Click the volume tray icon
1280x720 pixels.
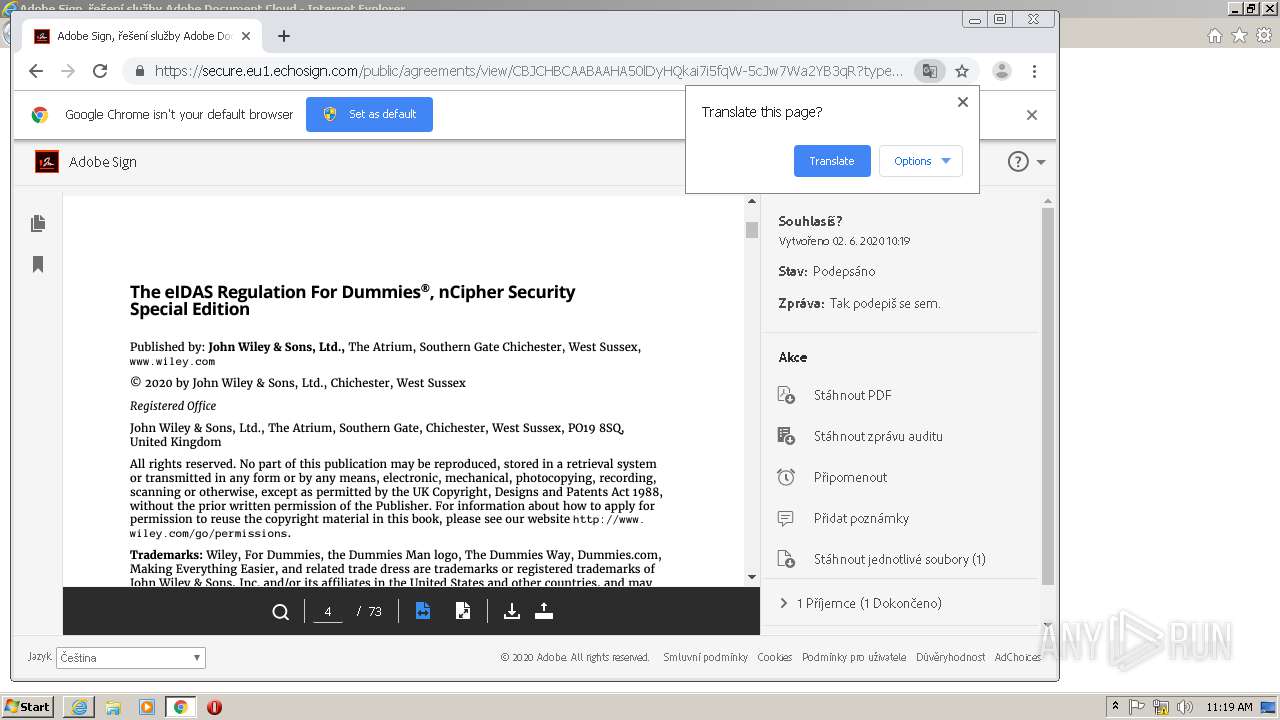tap(1186, 707)
